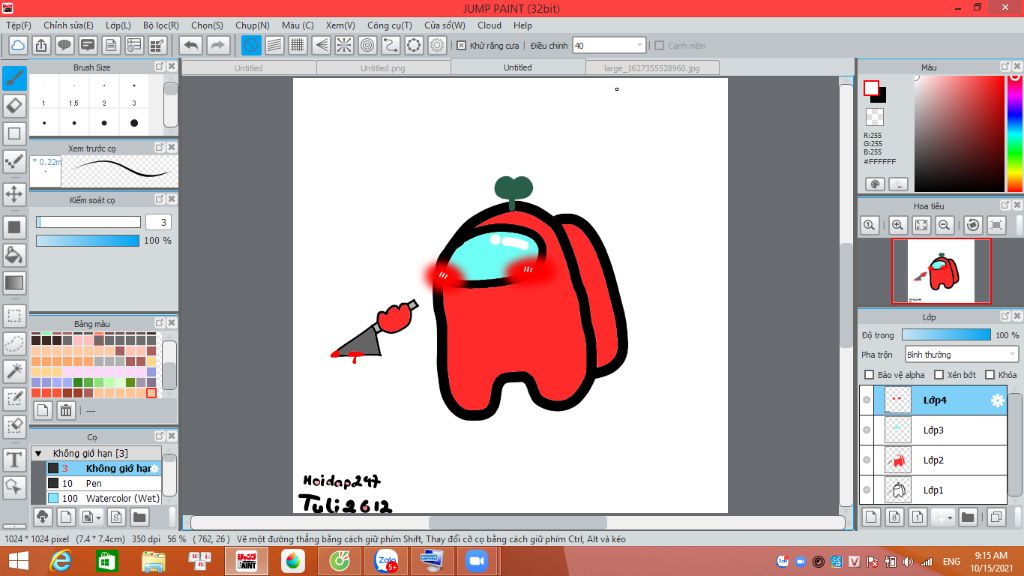Click the brush size value field

pos(157,222)
